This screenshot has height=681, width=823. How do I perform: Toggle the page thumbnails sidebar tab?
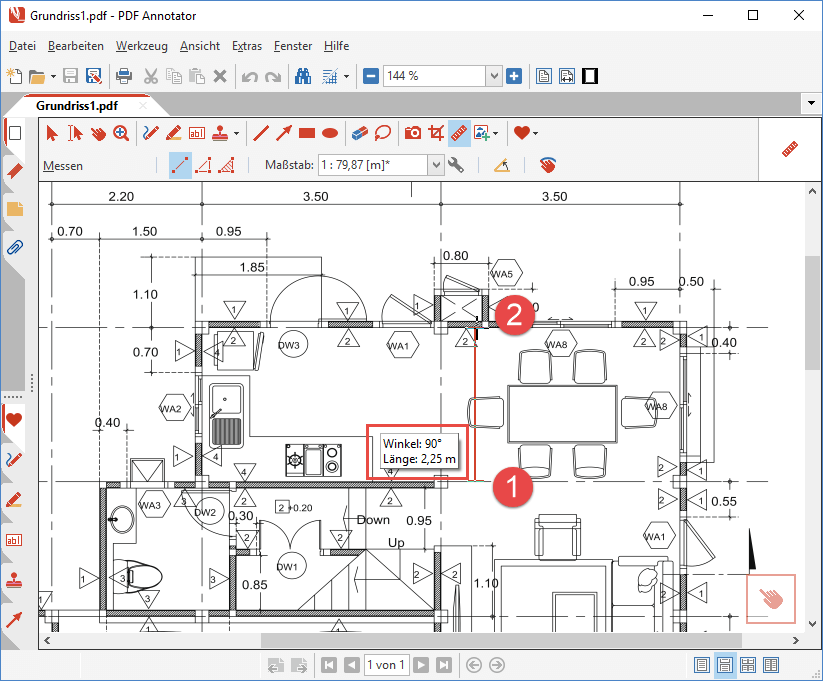pos(15,133)
